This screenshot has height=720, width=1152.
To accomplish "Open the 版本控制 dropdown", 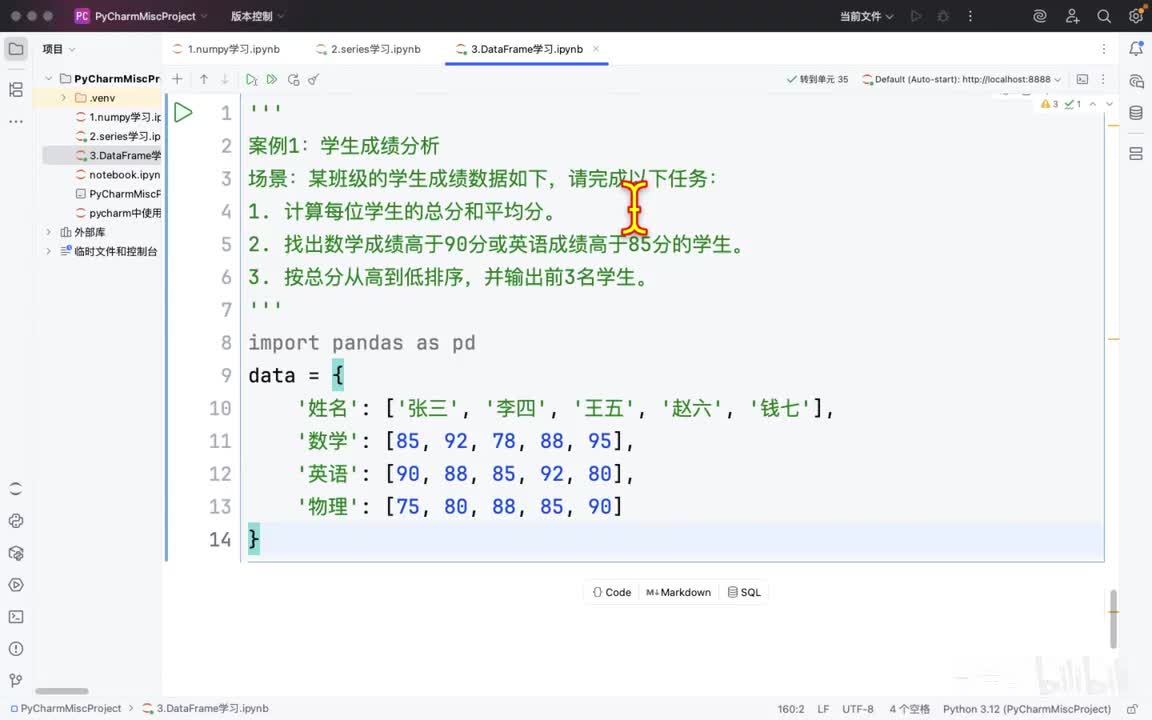I will pos(257,16).
